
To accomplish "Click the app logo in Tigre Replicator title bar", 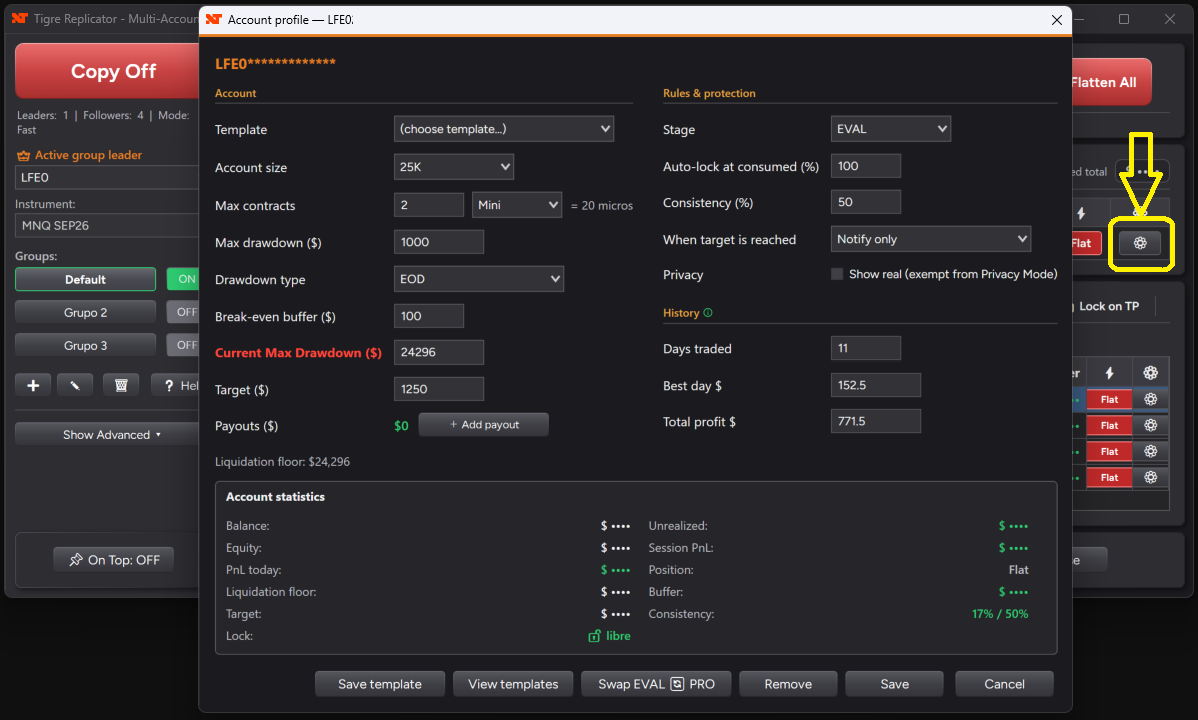I will tap(20, 18).
